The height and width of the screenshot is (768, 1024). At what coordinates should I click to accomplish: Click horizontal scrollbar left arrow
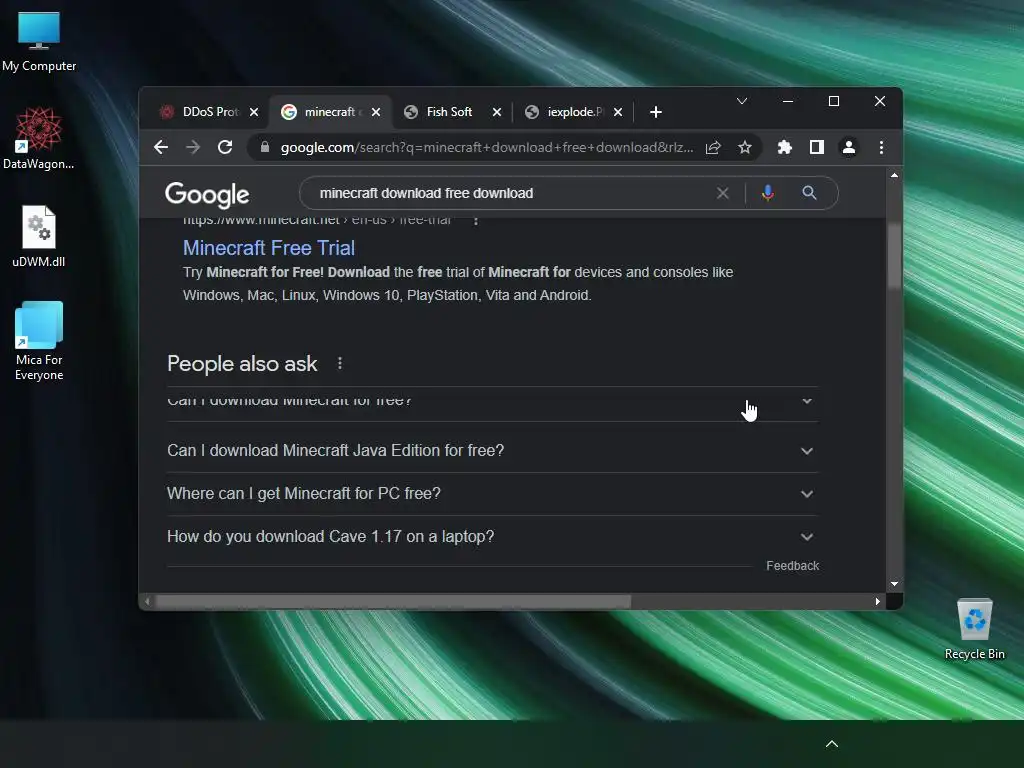pyautogui.click(x=148, y=601)
